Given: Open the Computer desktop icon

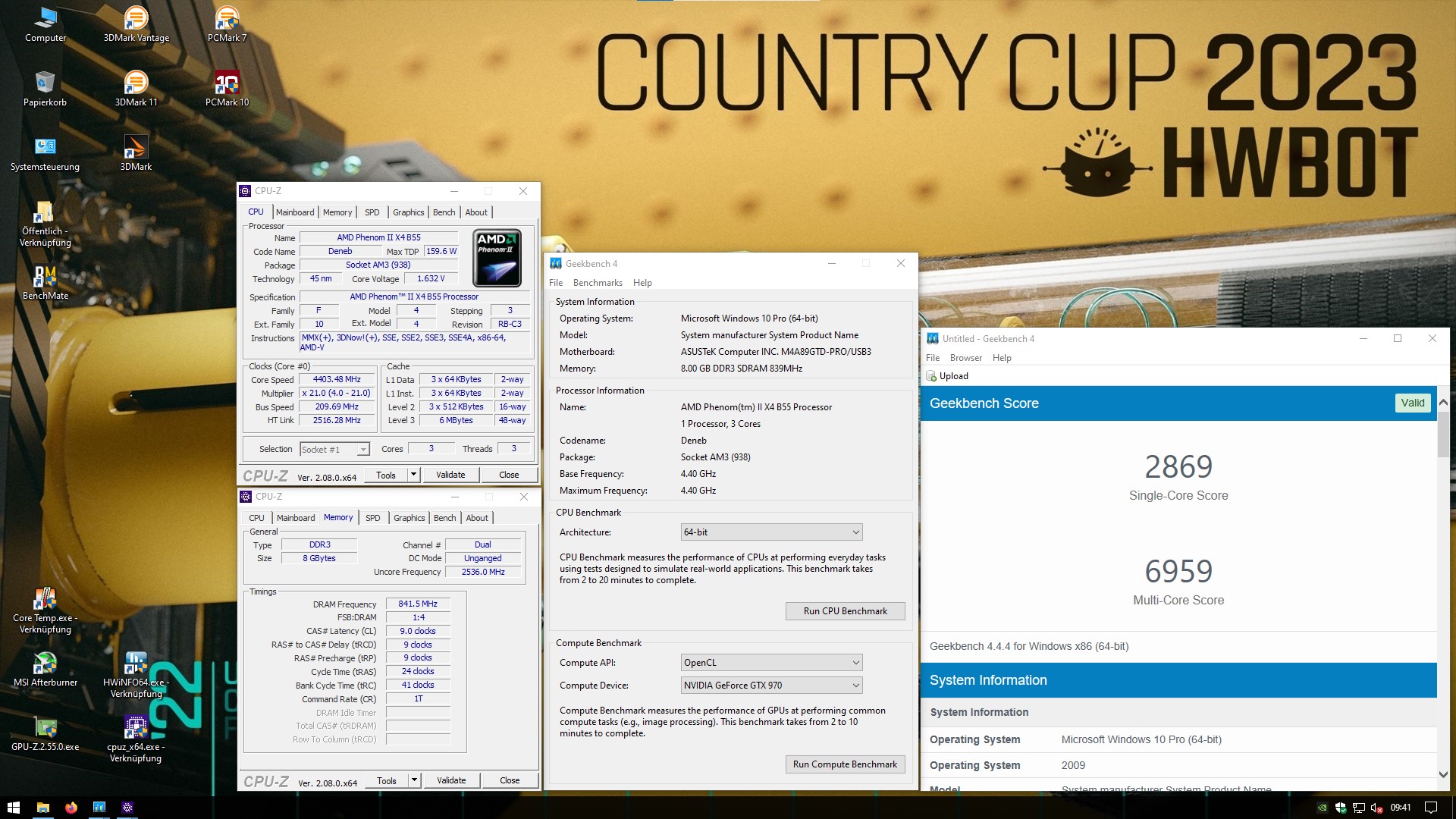Looking at the screenshot, I should tap(45, 25).
